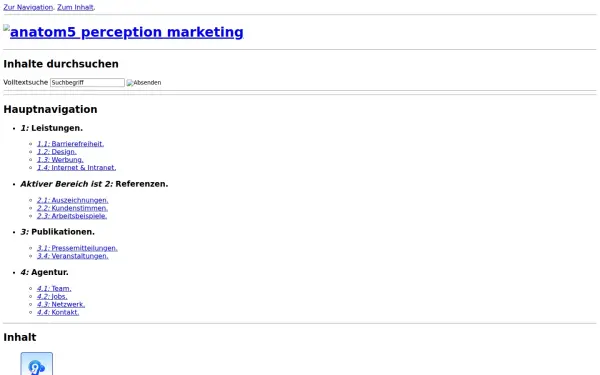Screen dimensions: 600x375
Task: Open 1.4 Internet & Intranet link
Action: point(77,168)
